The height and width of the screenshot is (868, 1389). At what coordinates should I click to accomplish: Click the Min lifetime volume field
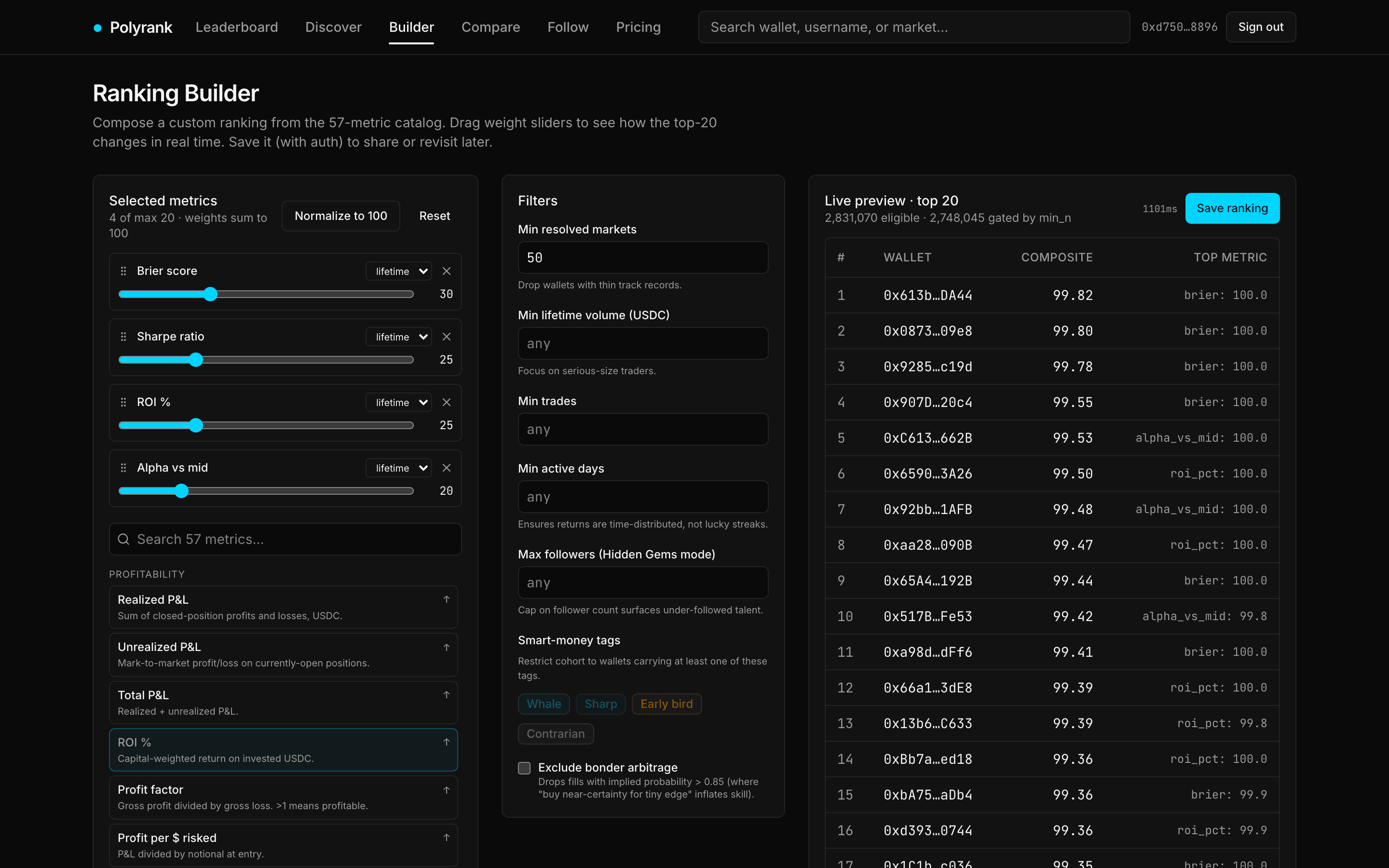[643, 343]
